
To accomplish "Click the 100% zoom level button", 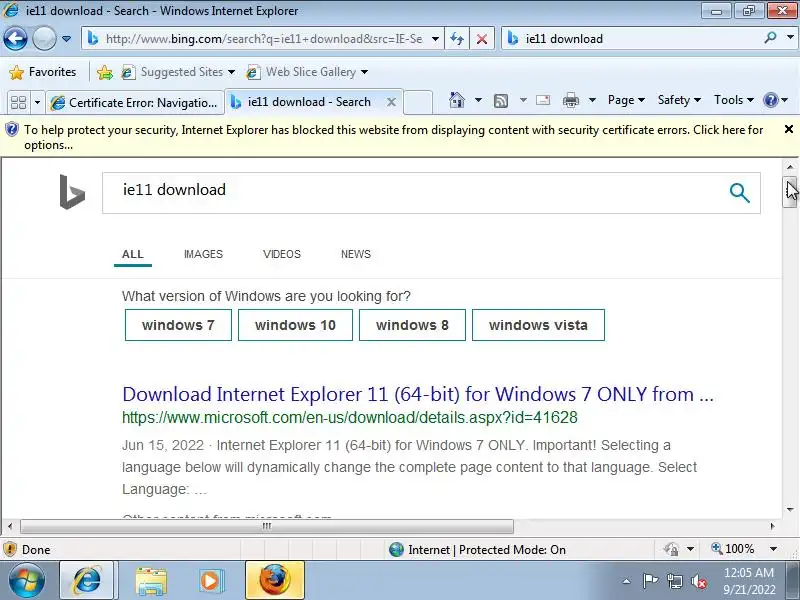I will click(x=733, y=549).
